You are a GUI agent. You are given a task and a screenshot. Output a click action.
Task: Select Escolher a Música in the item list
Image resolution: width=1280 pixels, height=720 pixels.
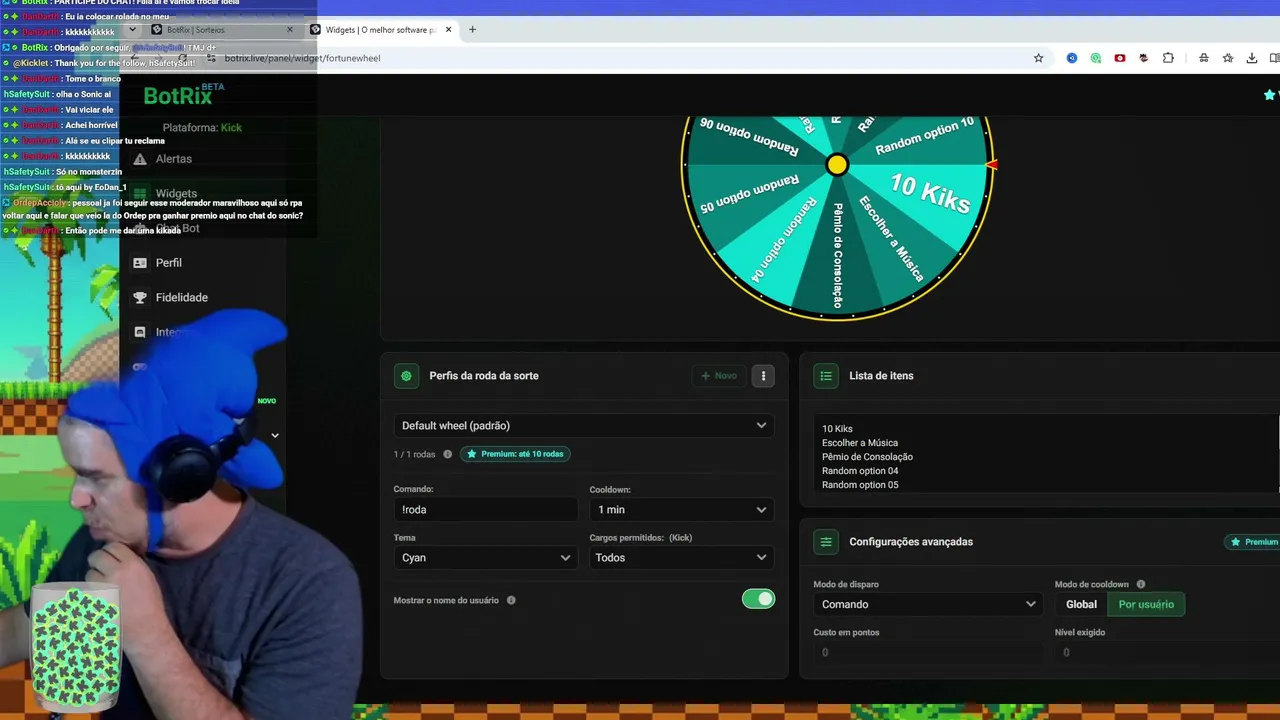click(x=860, y=443)
